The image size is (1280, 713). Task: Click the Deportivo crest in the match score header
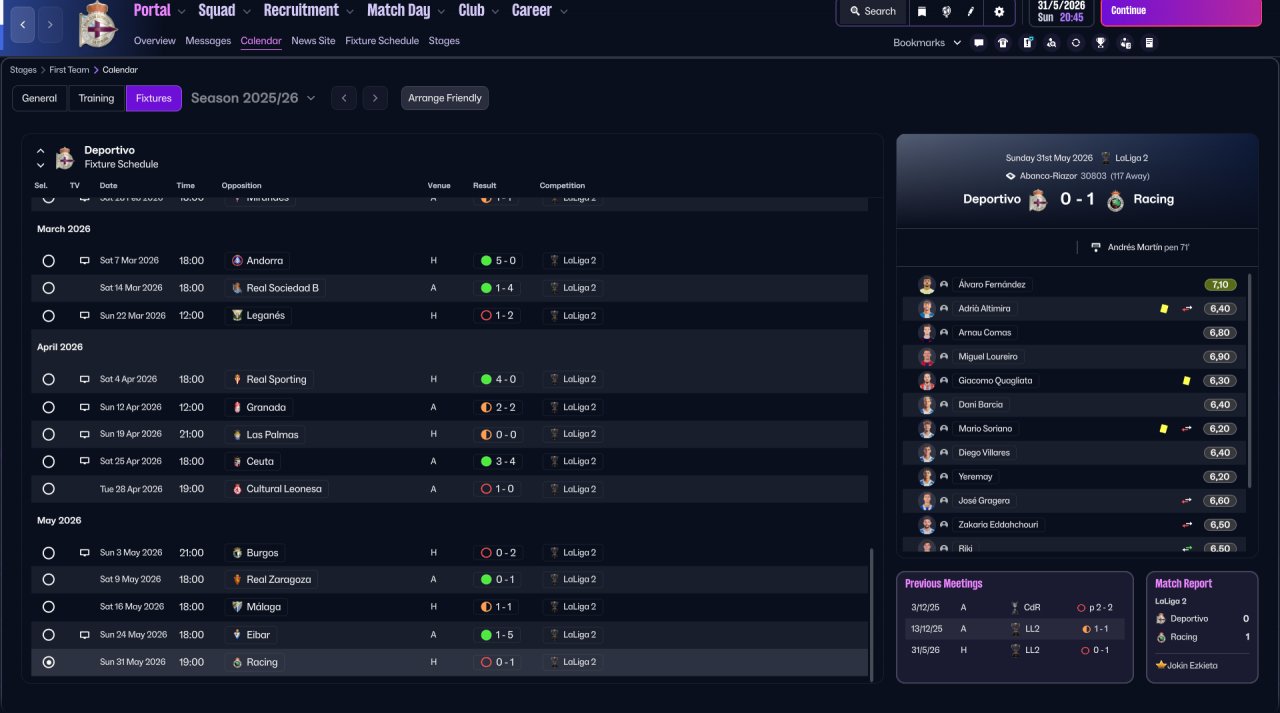click(x=1038, y=199)
